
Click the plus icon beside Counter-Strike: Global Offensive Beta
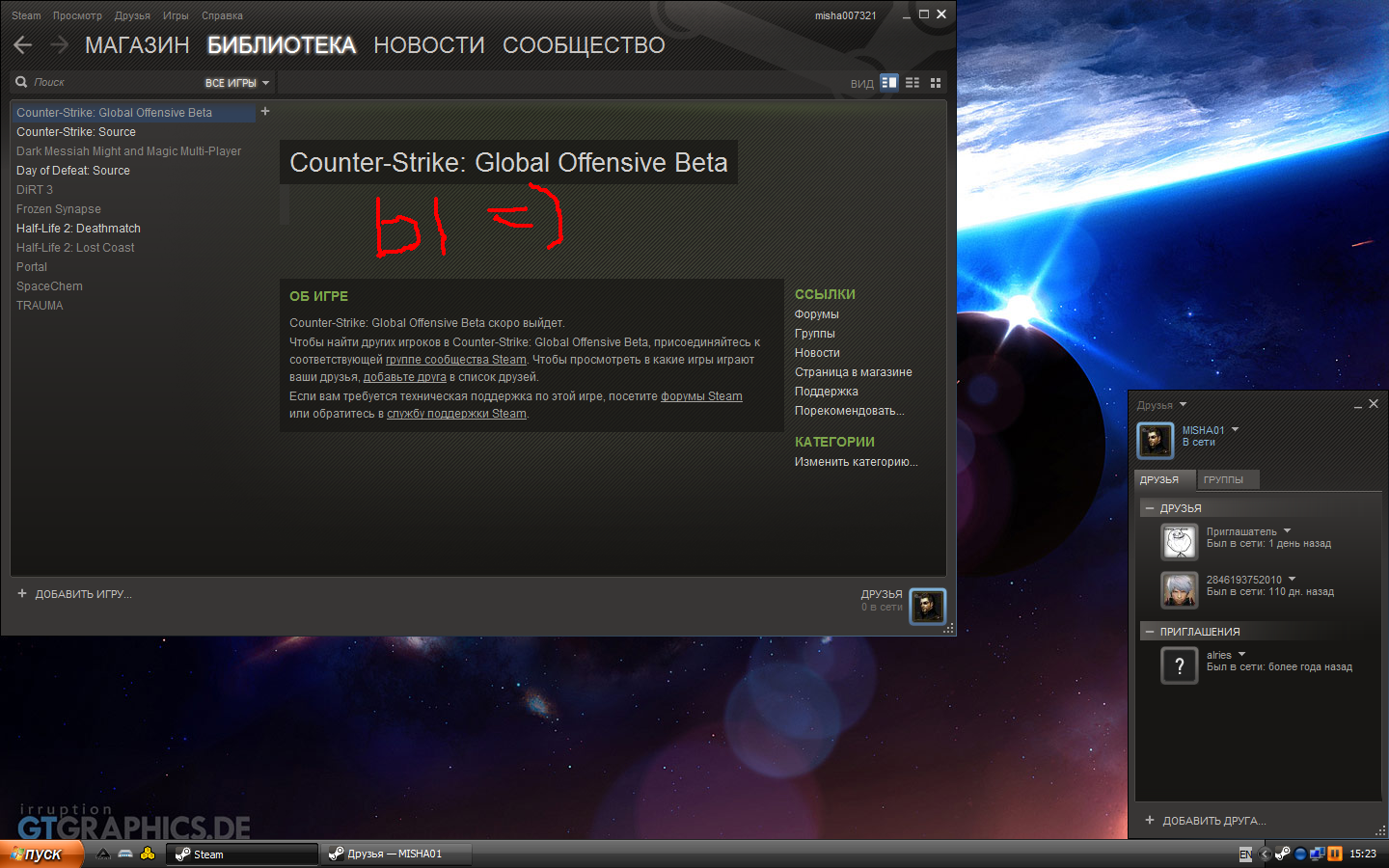tap(265, 112)
